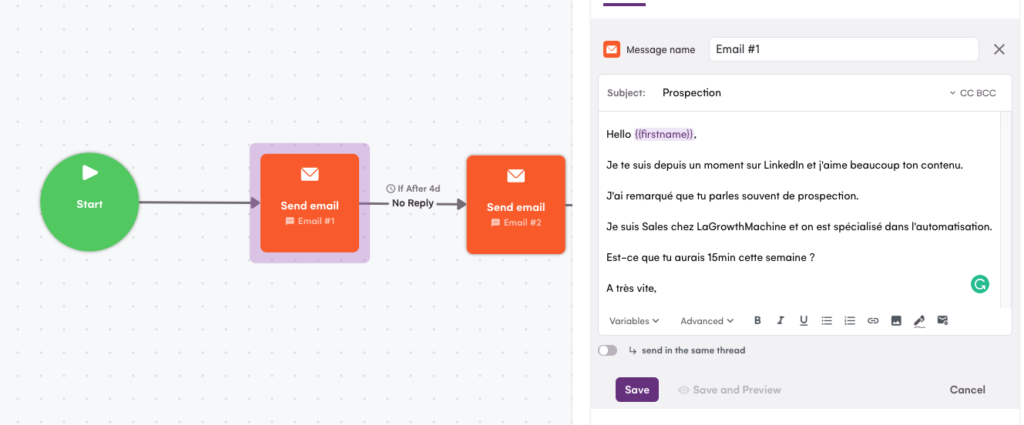Screen dimensions: 1024x425
Task: Click Save and Preview
Action: click(x=729, y=390)
